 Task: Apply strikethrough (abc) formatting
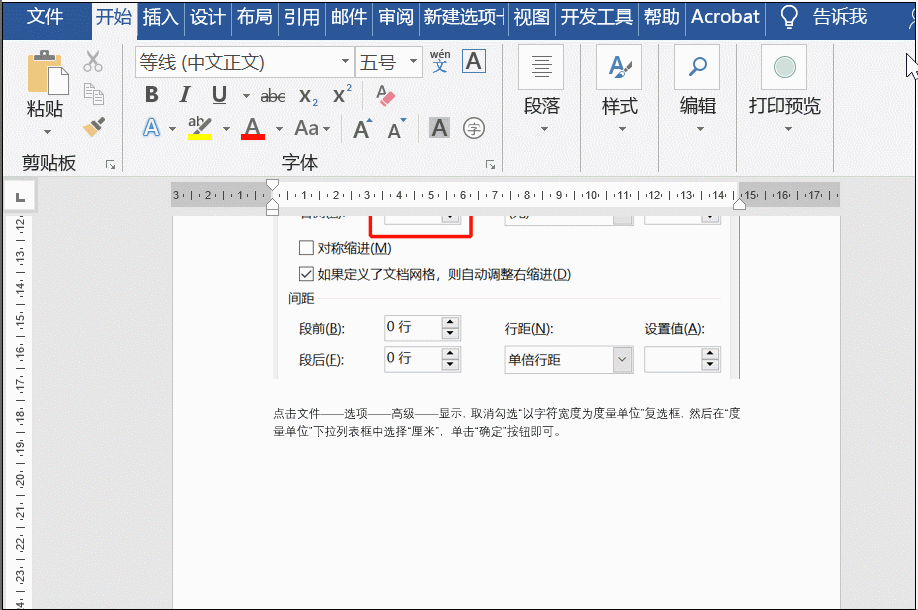(x=273, y=95)
